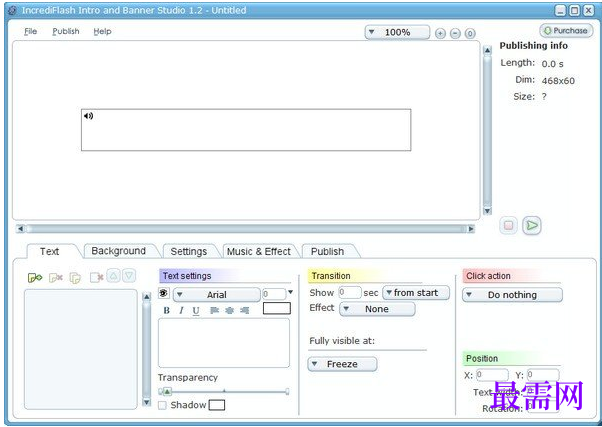Image resolution: width=602 pixels, height=427 pixels.
Task: Click the X position input field
Action: (x=492, y=375)
